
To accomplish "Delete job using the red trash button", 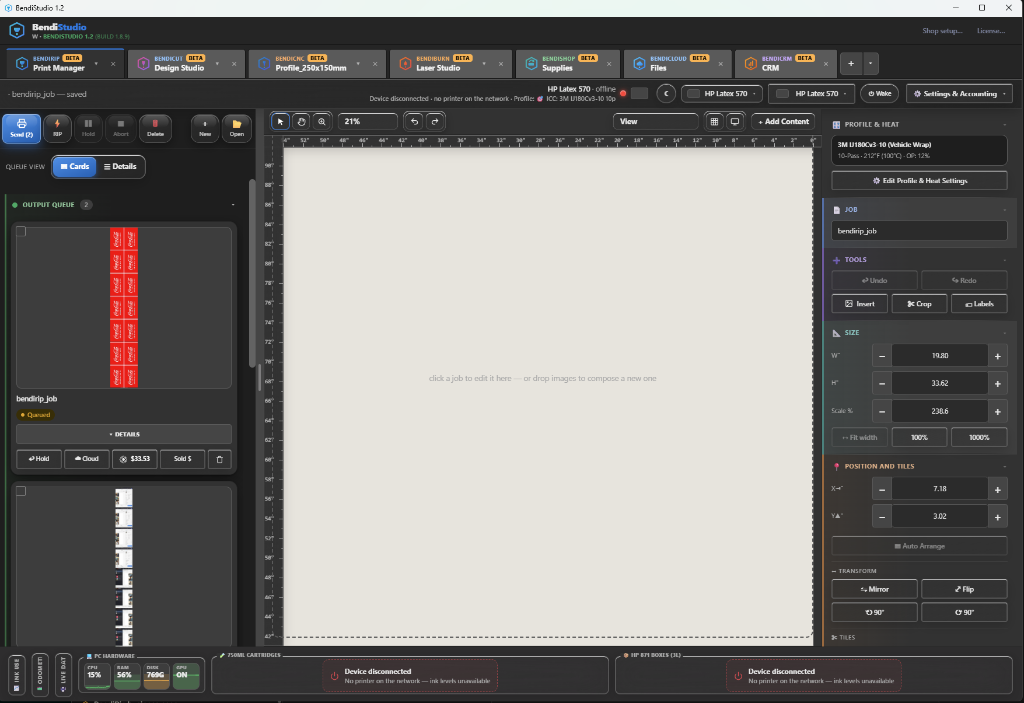I will coord(155,128).
